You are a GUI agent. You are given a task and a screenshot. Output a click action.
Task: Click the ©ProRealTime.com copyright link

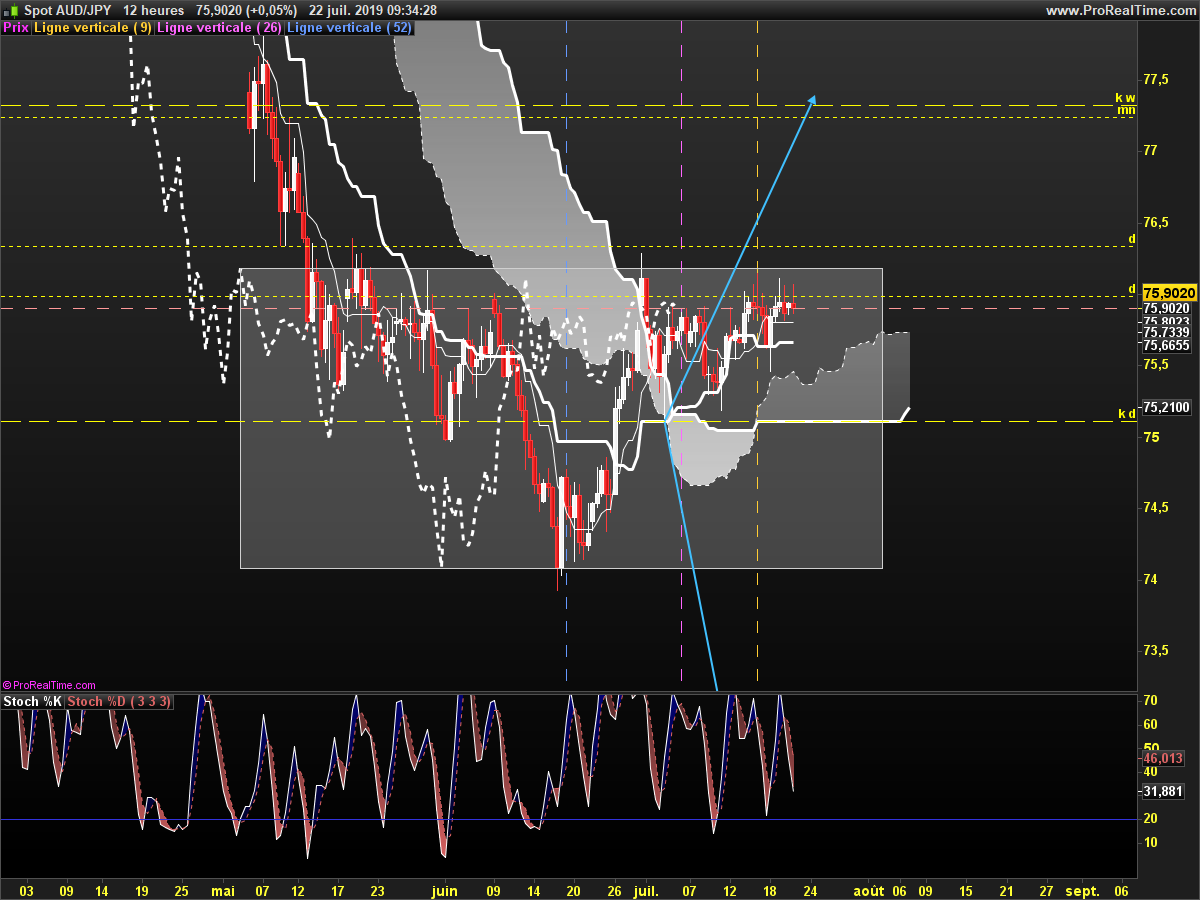pos(49,685)
